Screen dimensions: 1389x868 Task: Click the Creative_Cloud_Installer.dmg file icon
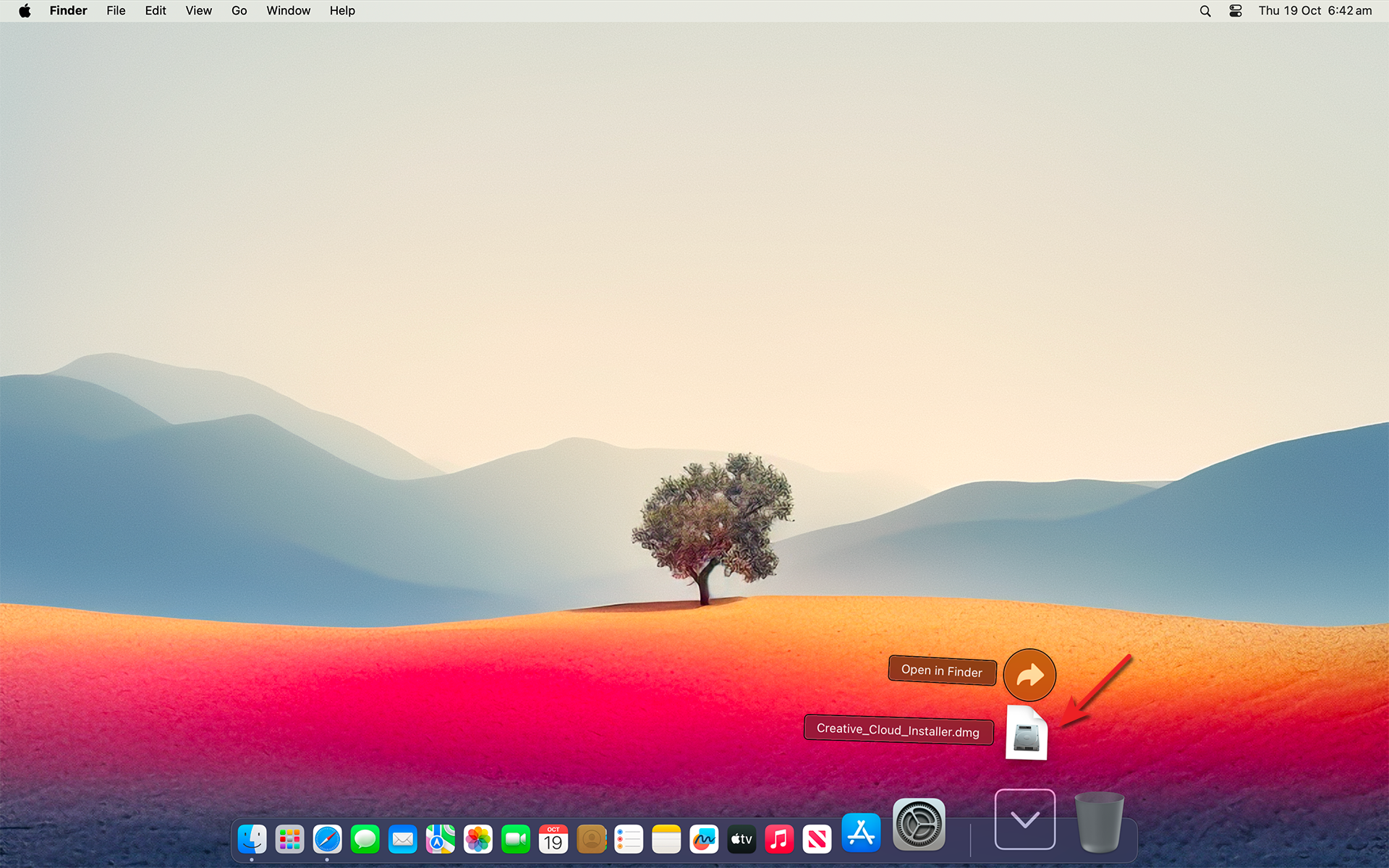click(1027, 733)
